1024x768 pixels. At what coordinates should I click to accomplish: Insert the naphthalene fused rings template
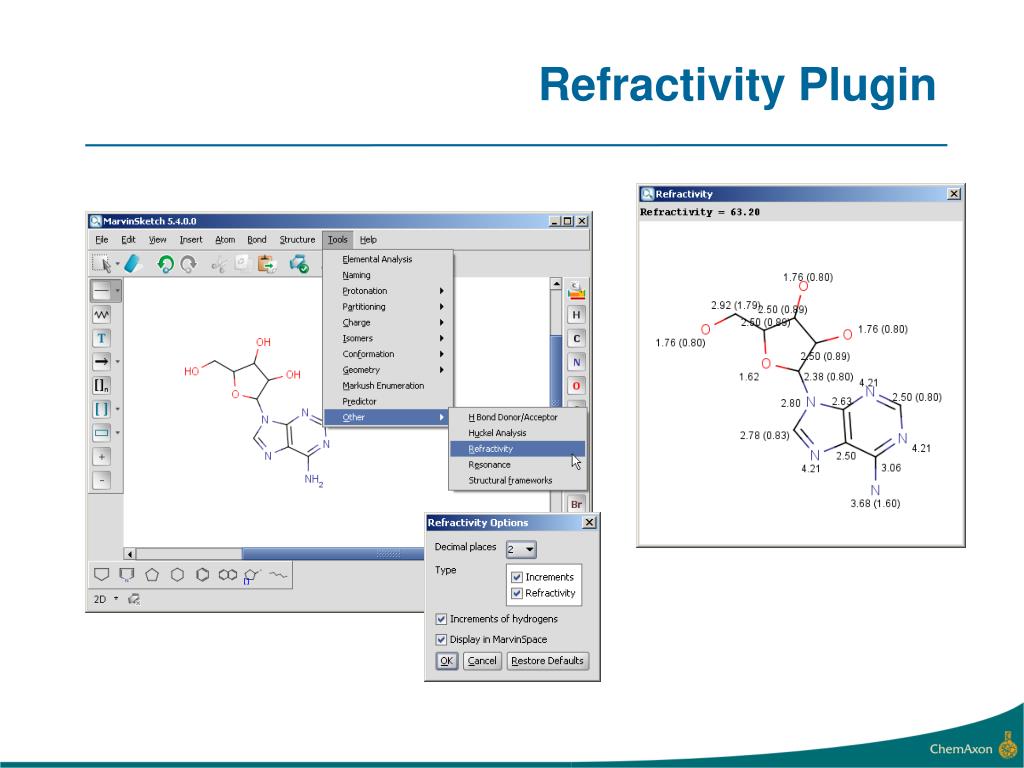point(228,575)
